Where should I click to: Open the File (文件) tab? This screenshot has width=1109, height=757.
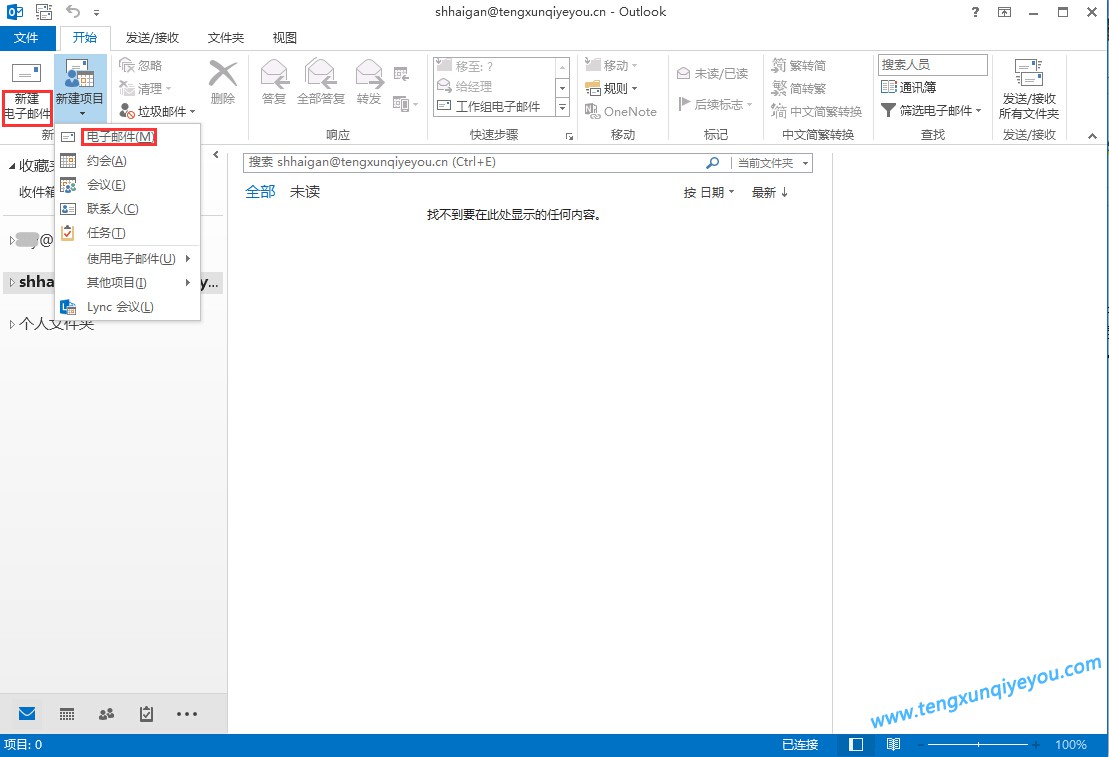point(26,37)
